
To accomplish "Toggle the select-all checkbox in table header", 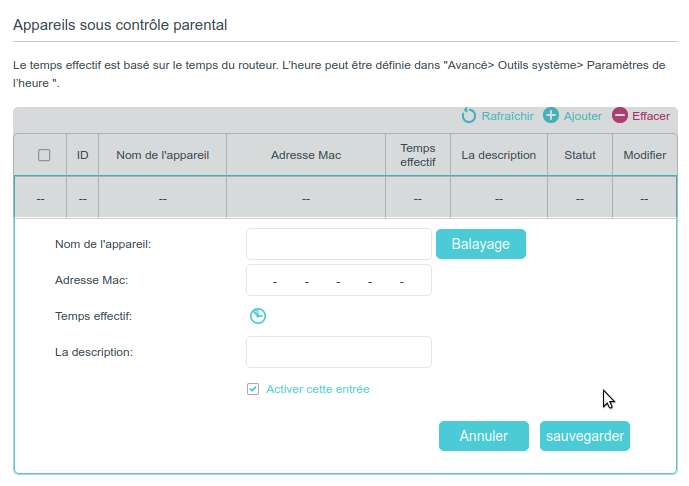I will (x=44, y=155).
